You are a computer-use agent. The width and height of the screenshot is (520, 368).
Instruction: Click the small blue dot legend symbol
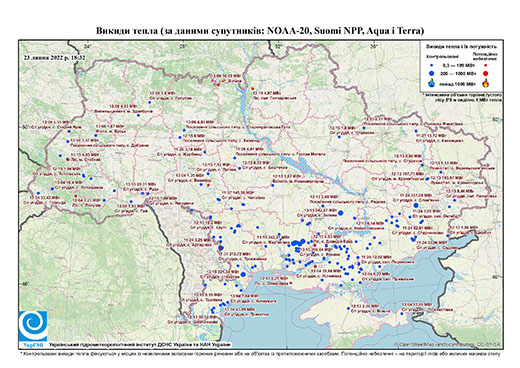432,66
